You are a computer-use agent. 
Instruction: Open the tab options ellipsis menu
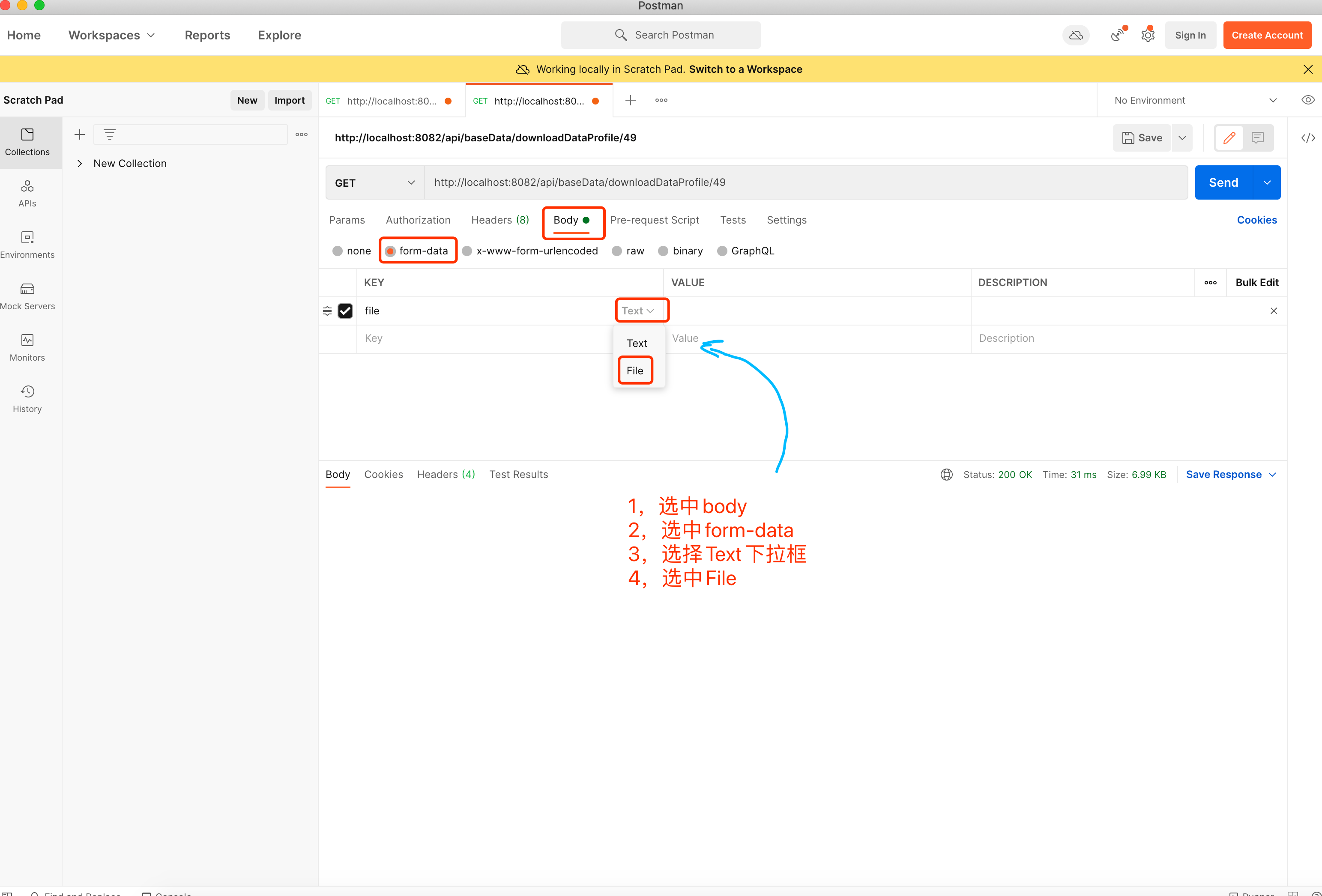click(x=661, y=100)
